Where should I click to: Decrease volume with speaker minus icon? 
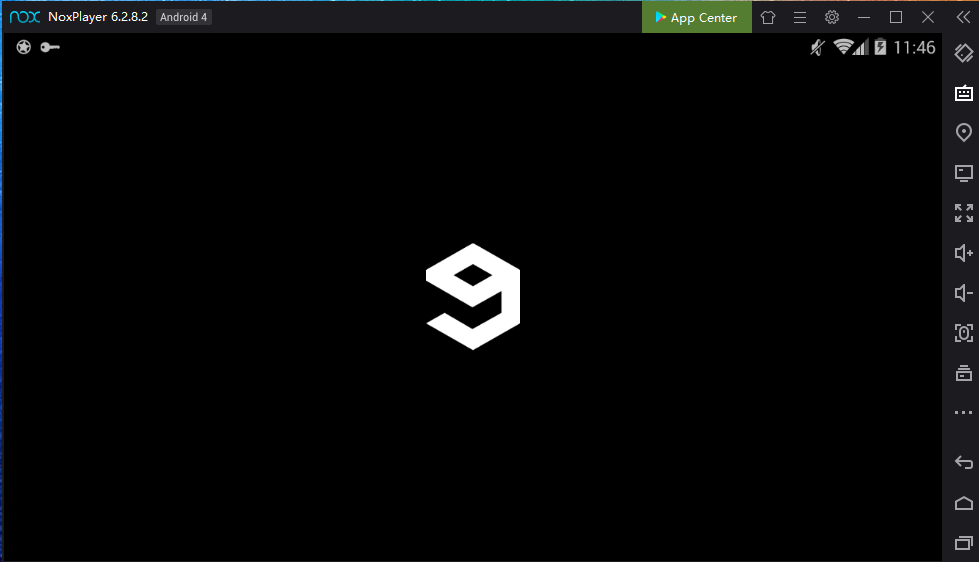963,293
